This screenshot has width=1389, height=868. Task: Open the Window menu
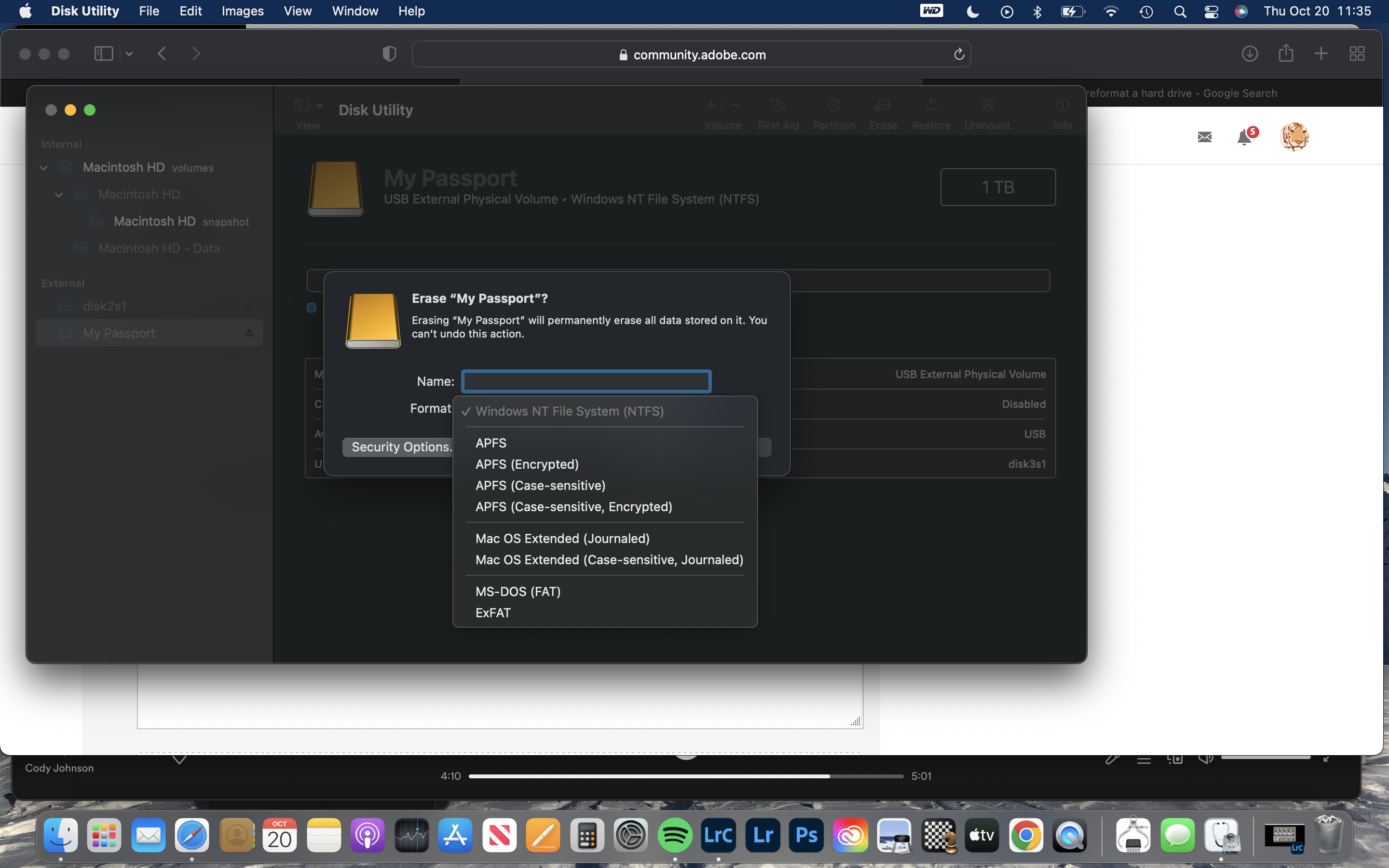tap(354, 11)
